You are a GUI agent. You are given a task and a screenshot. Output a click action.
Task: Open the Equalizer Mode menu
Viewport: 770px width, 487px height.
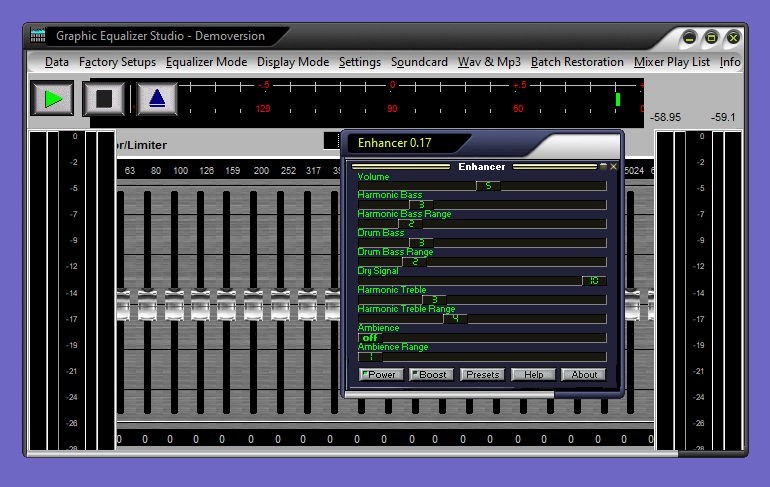tap(206, 62)
